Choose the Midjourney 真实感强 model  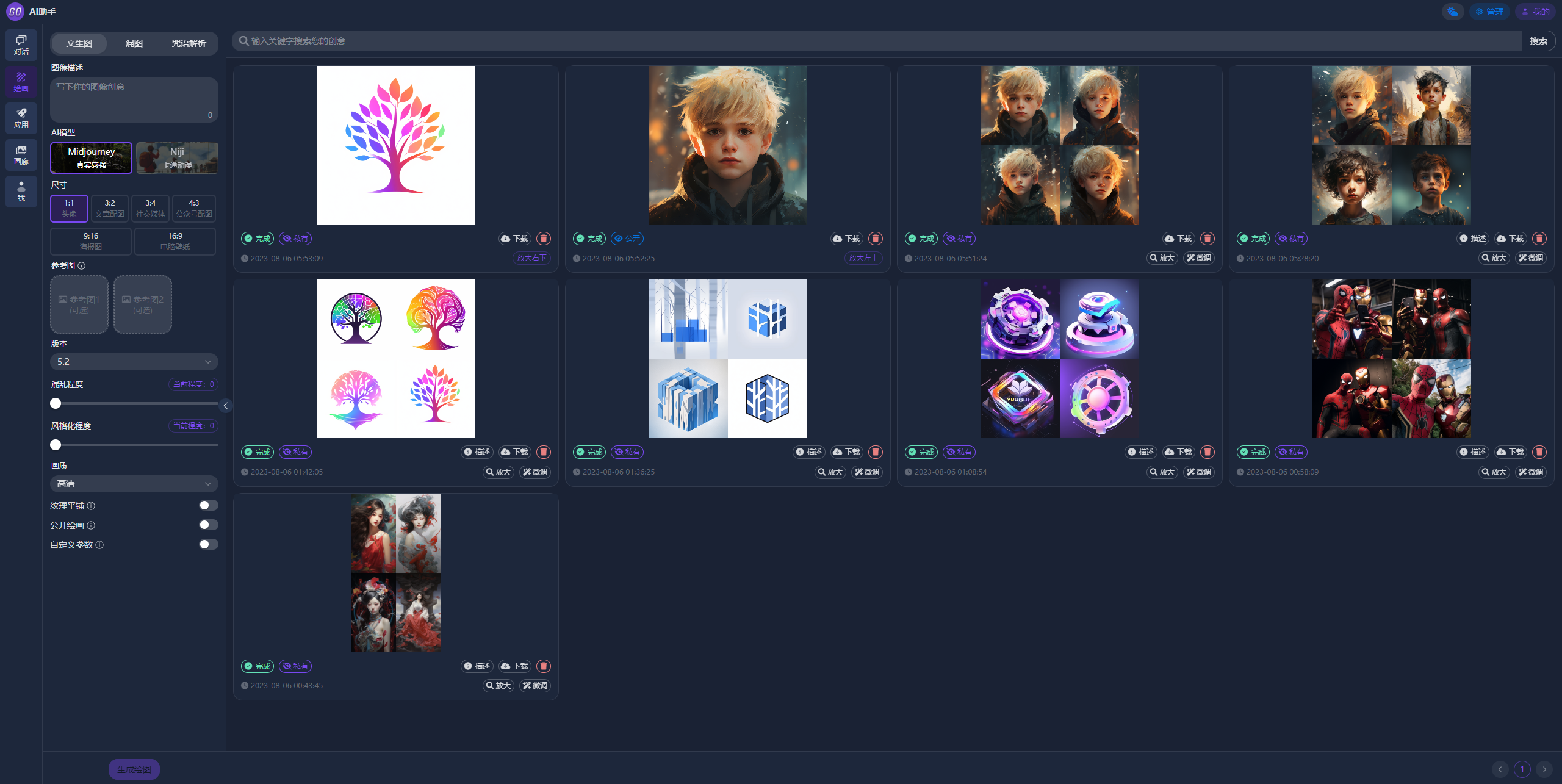[91, 158]
